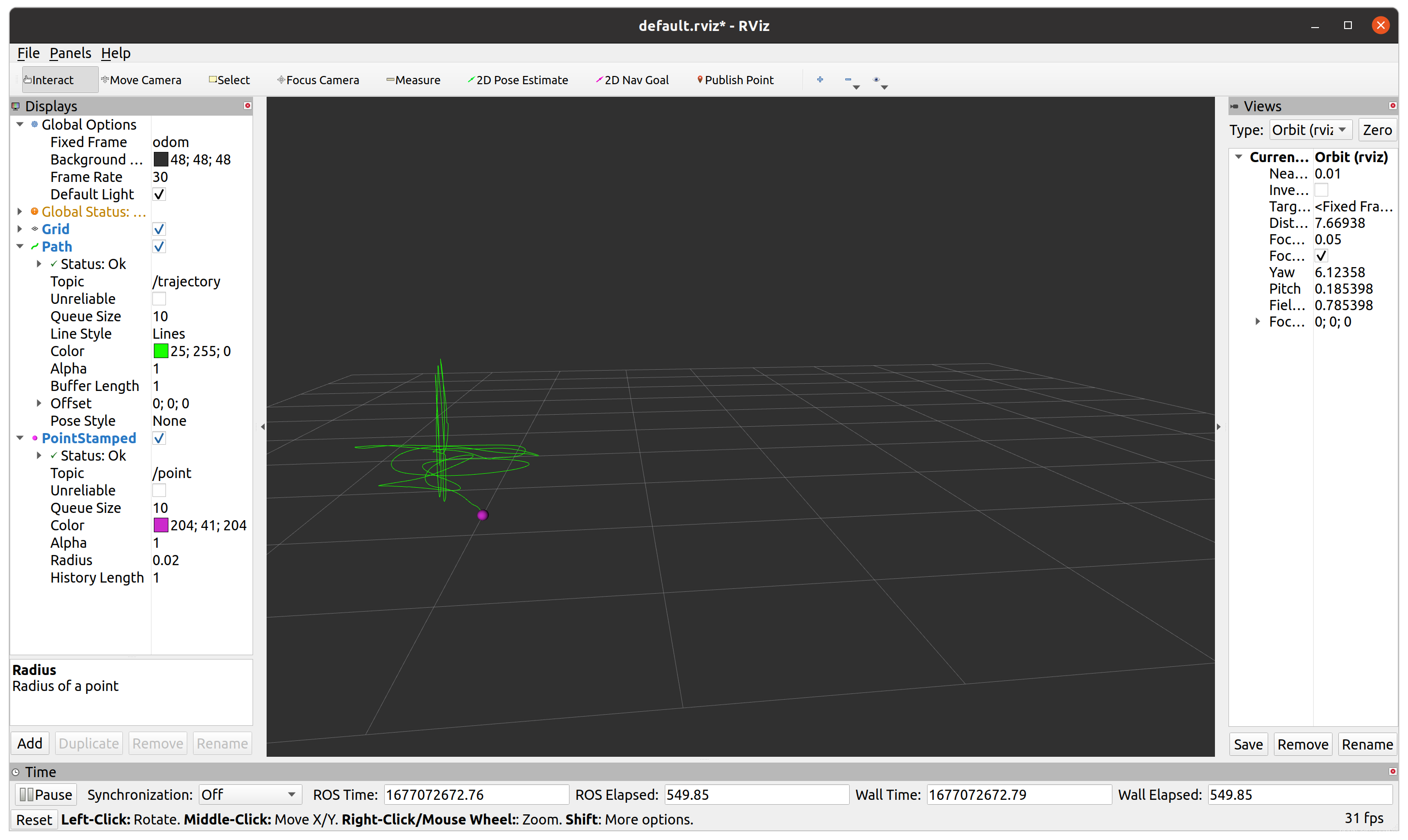1408x840 pixels.
Task: Activate the 2D Nav Goal tool
Action: click(x=632, y=80)
